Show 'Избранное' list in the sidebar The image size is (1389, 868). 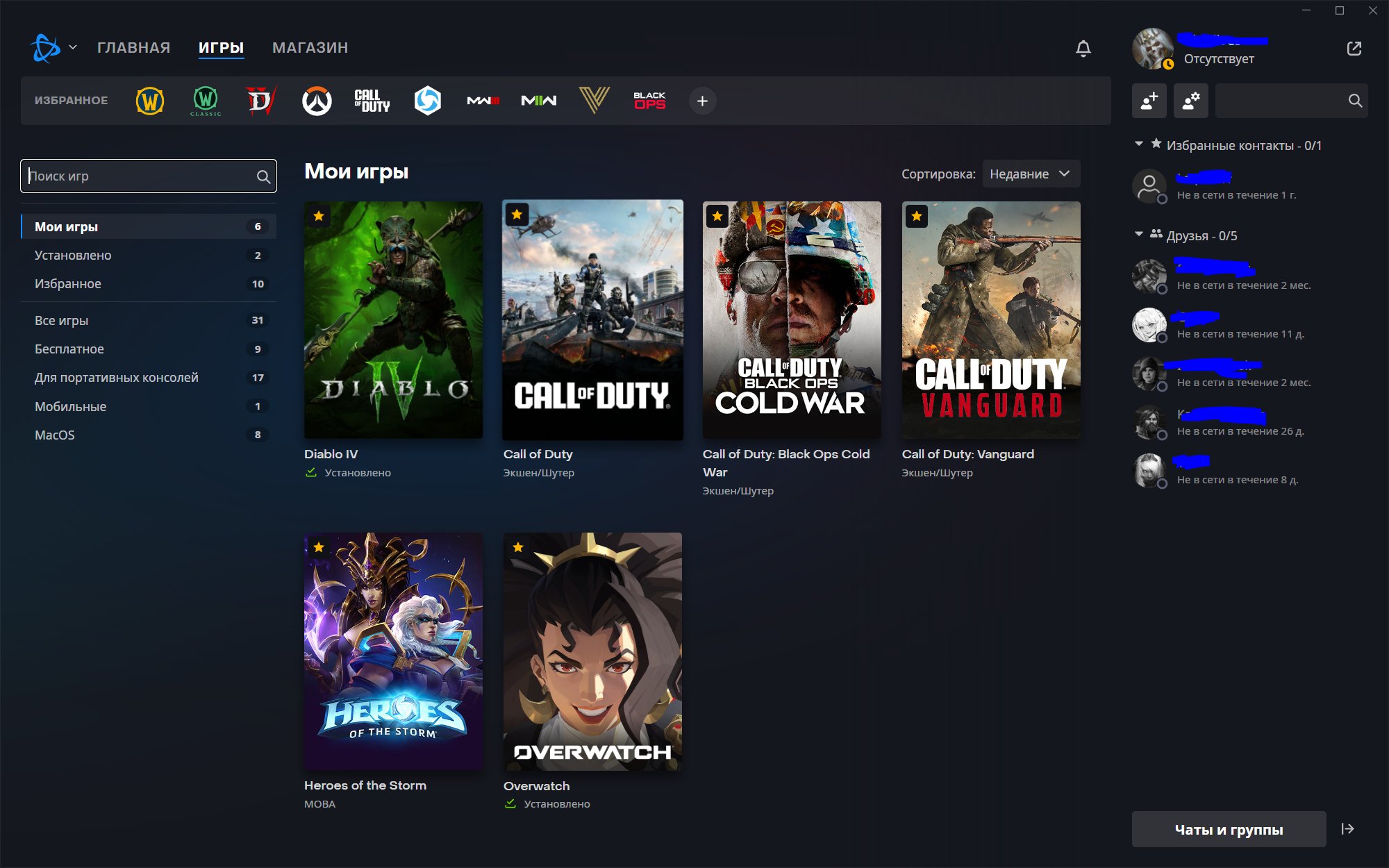[149, 283]
